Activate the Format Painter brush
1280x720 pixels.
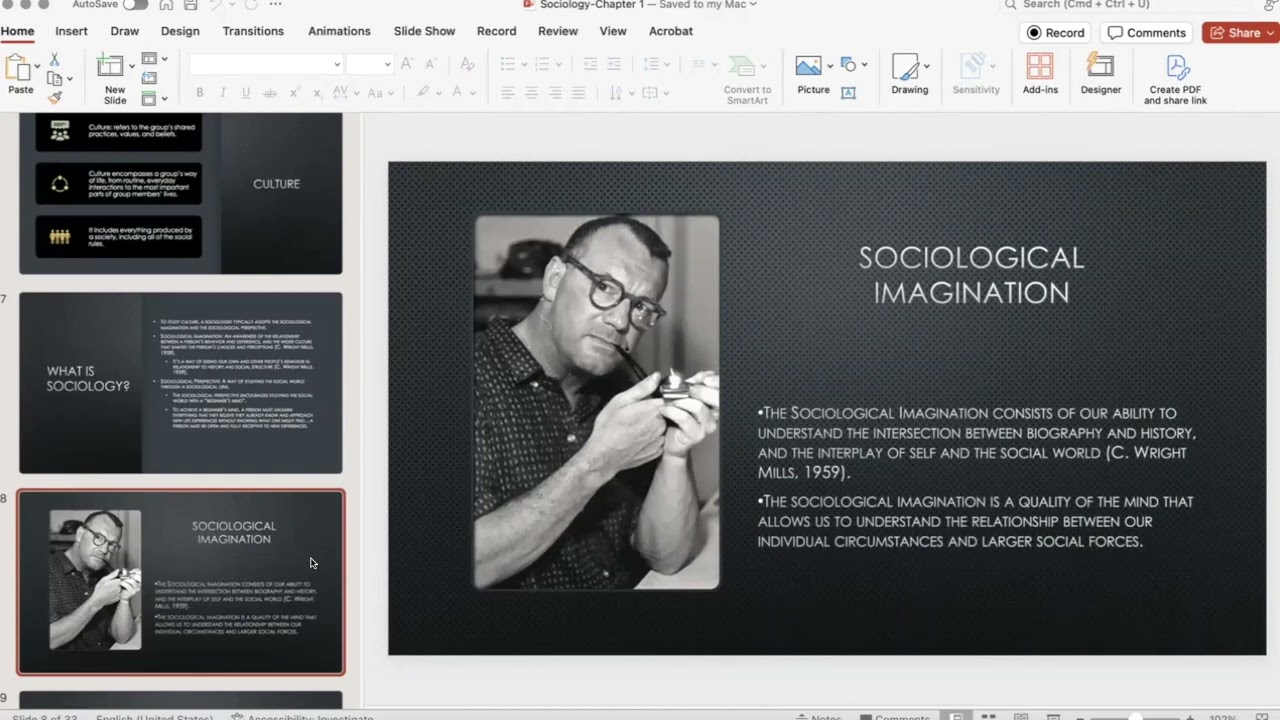(55, 98)
